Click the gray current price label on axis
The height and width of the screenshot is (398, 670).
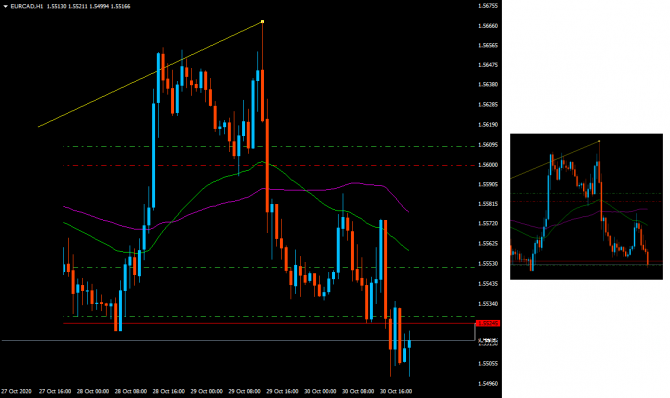[x=488, y=341]
